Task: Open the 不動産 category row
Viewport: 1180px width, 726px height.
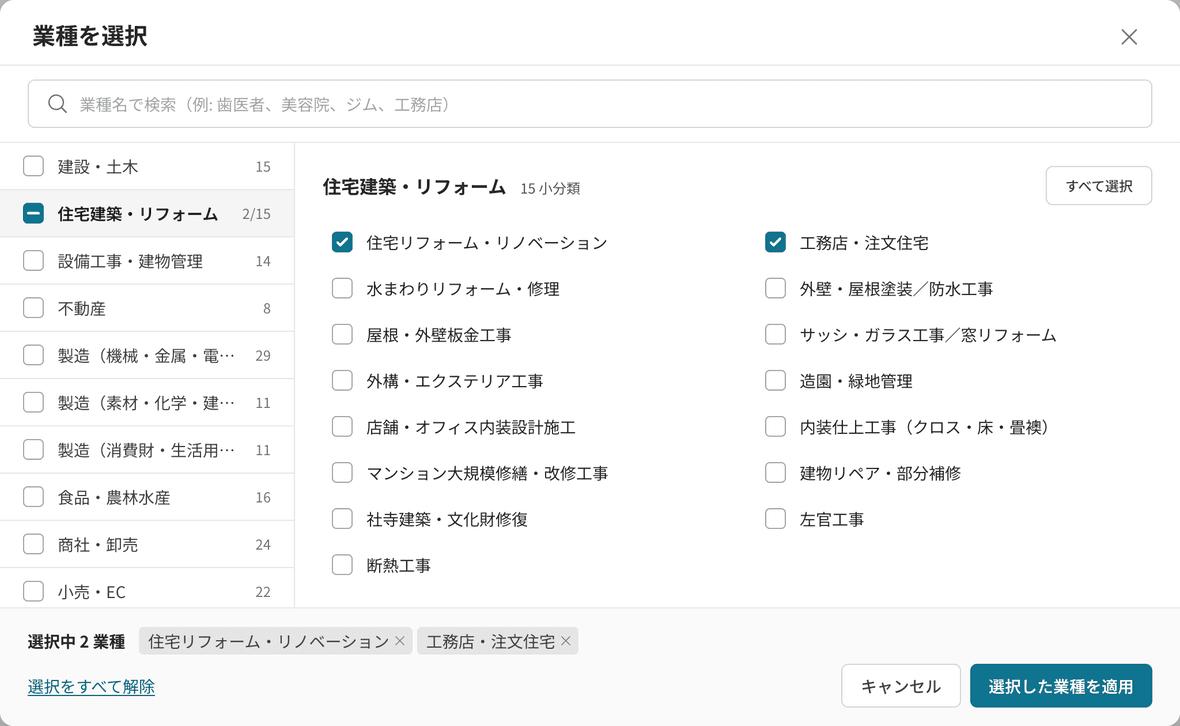Action: [147, 308]
